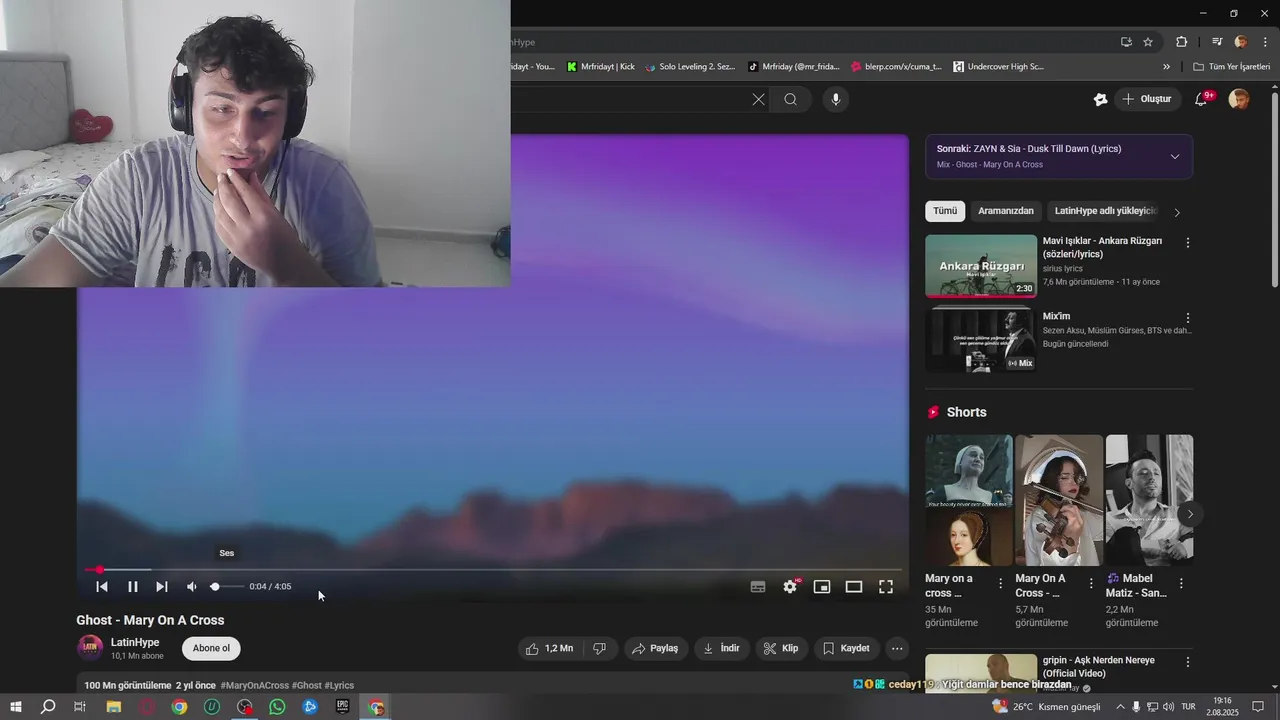Open Chrome media controls icon
The height and width of the screenshot is (720, 1280).
coord(1217,42)
